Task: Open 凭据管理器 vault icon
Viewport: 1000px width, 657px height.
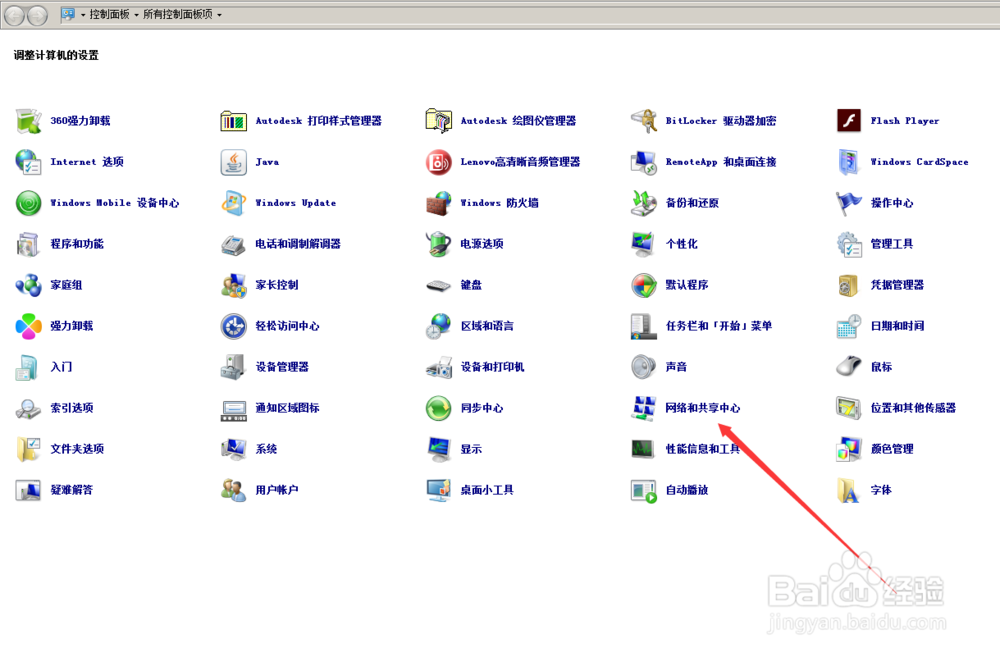Action: [849, 285]
